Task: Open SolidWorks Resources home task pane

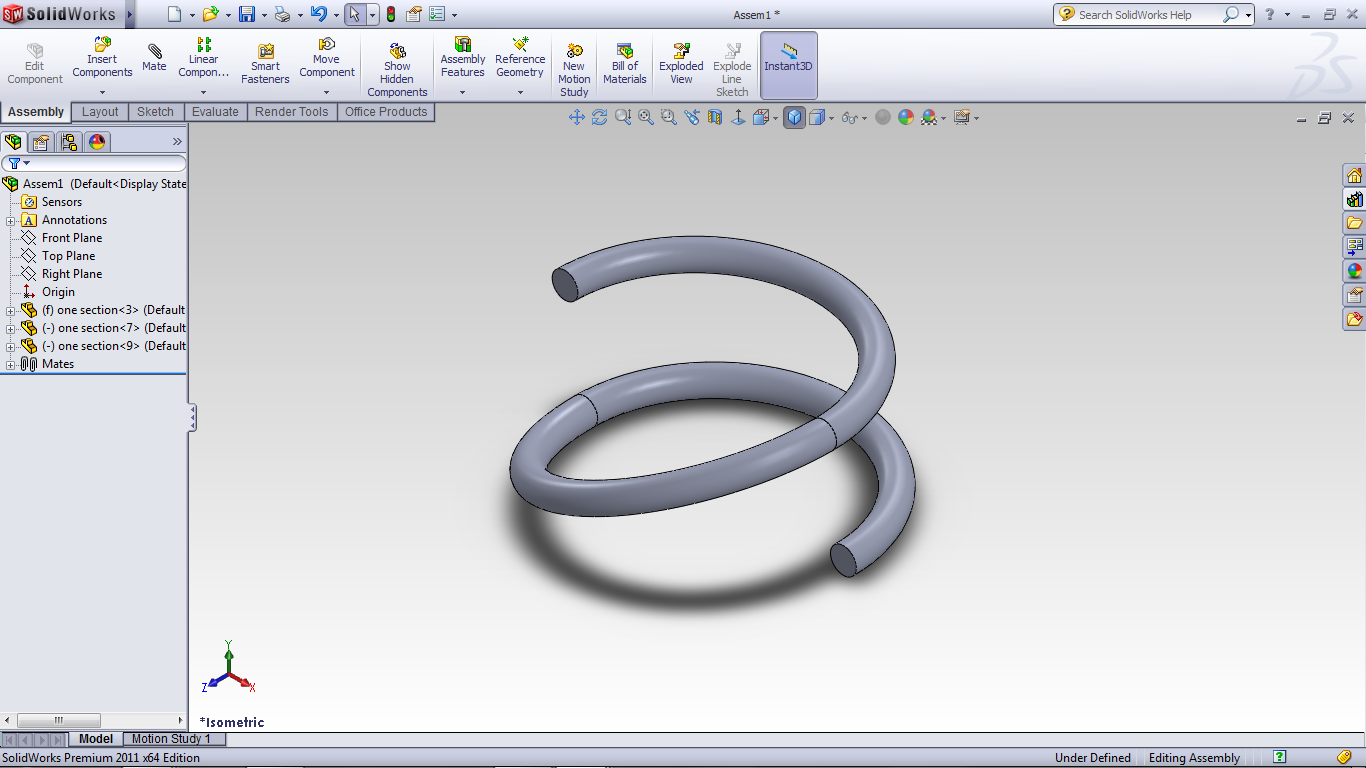Action: click(x=1355, y=176)
